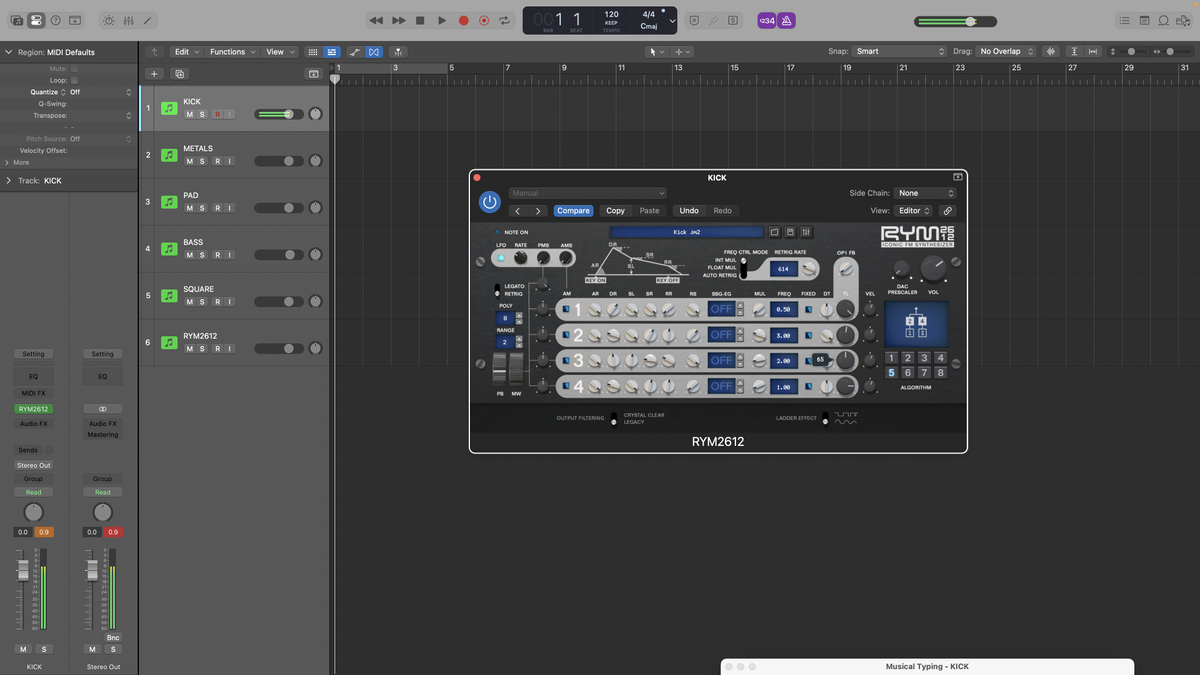Toggle the metronome click button
This screenshot has height=675, width=1200.
pyautogui.click(x=787, y=20)
